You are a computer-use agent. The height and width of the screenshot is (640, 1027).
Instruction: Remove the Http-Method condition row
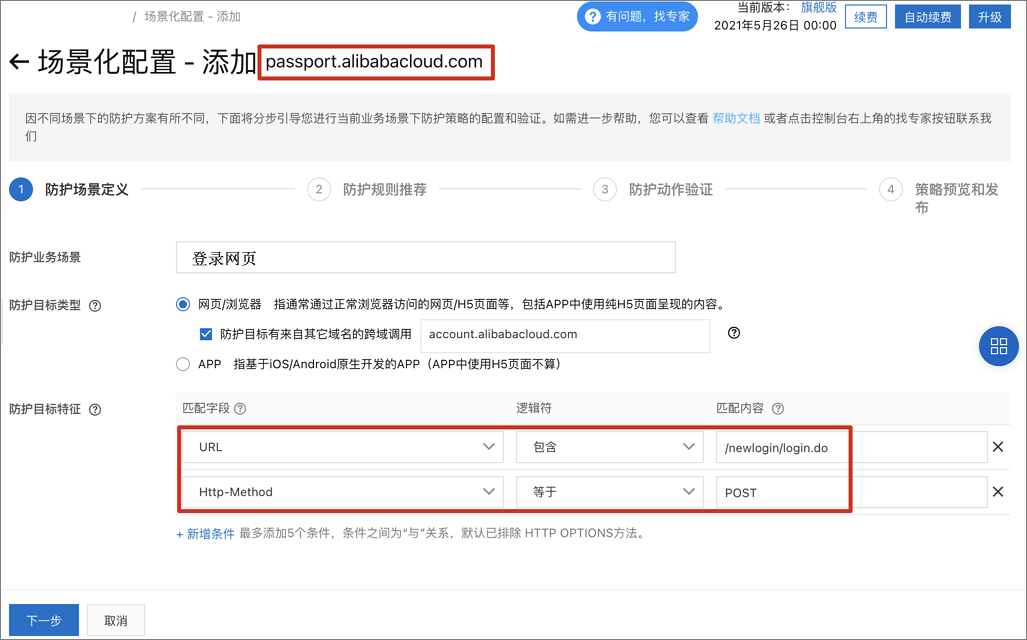[x=998, y=491]
